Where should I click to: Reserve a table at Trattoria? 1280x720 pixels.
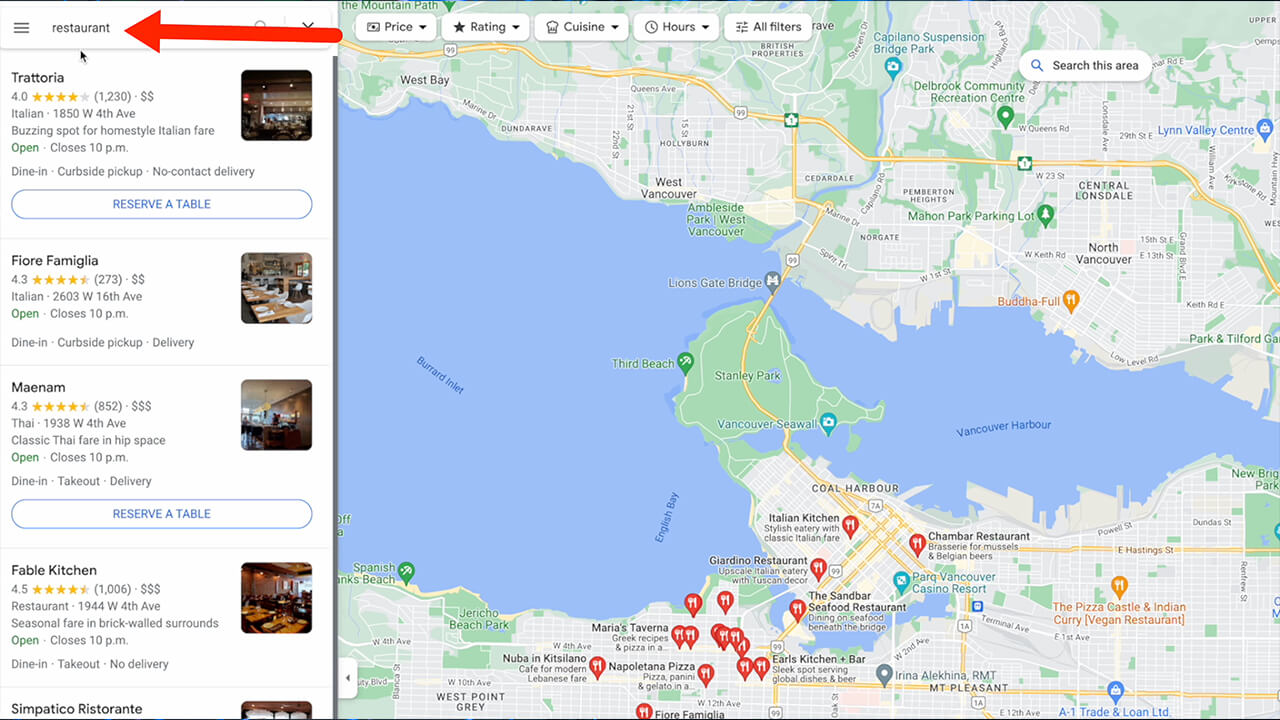[161, 204]
